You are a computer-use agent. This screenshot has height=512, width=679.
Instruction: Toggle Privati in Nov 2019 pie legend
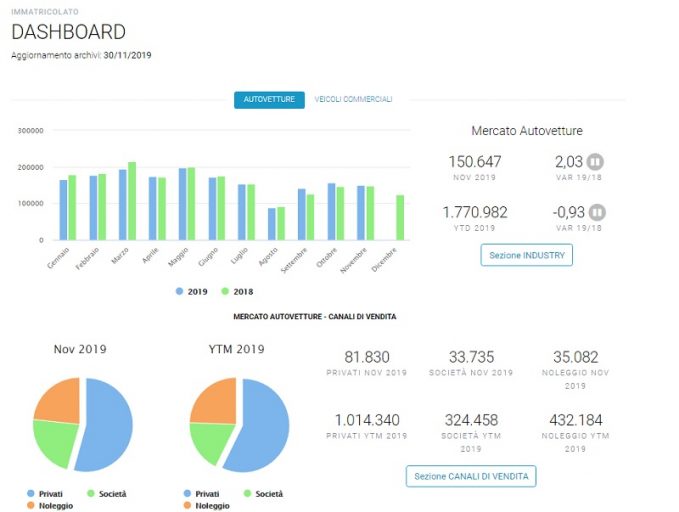click(45, 494)
